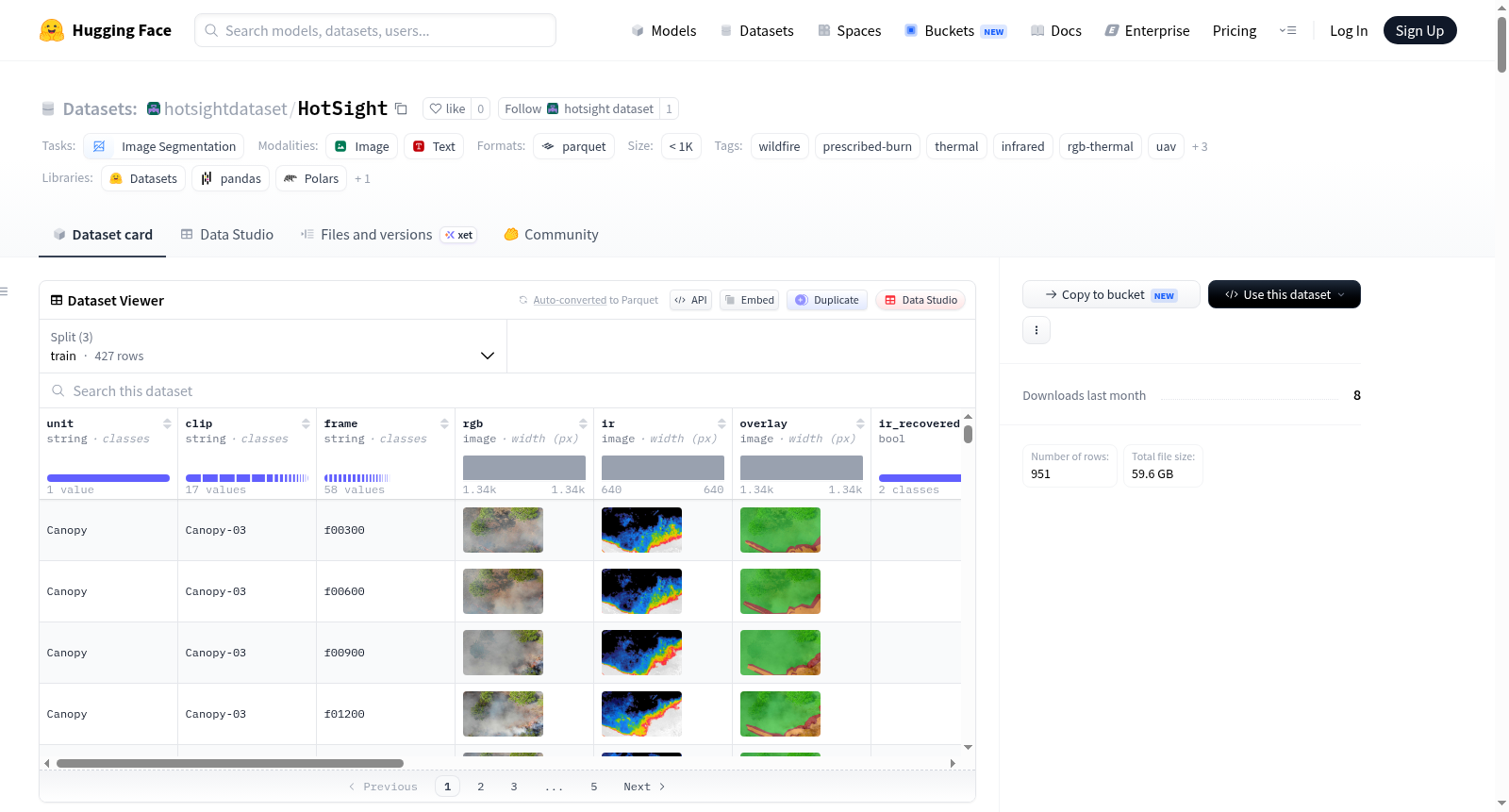1509x812 pixels.
Task: Click the thermal tag
Action: (x=956, y=146)
